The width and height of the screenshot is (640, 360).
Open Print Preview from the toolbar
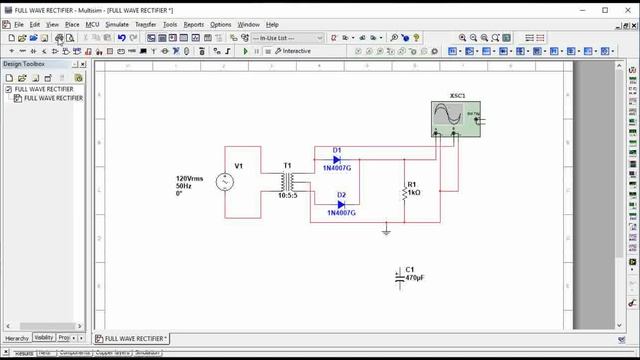70,38
